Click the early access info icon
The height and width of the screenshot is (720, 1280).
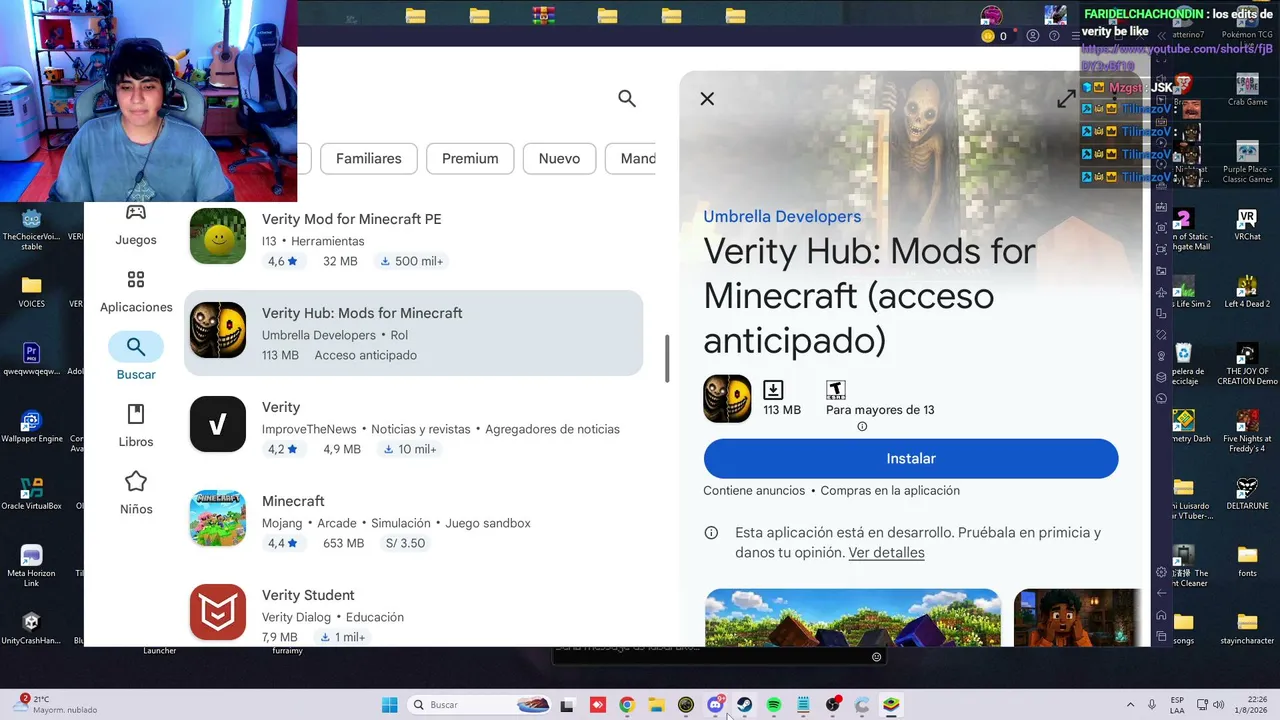(x=711, y=533)
